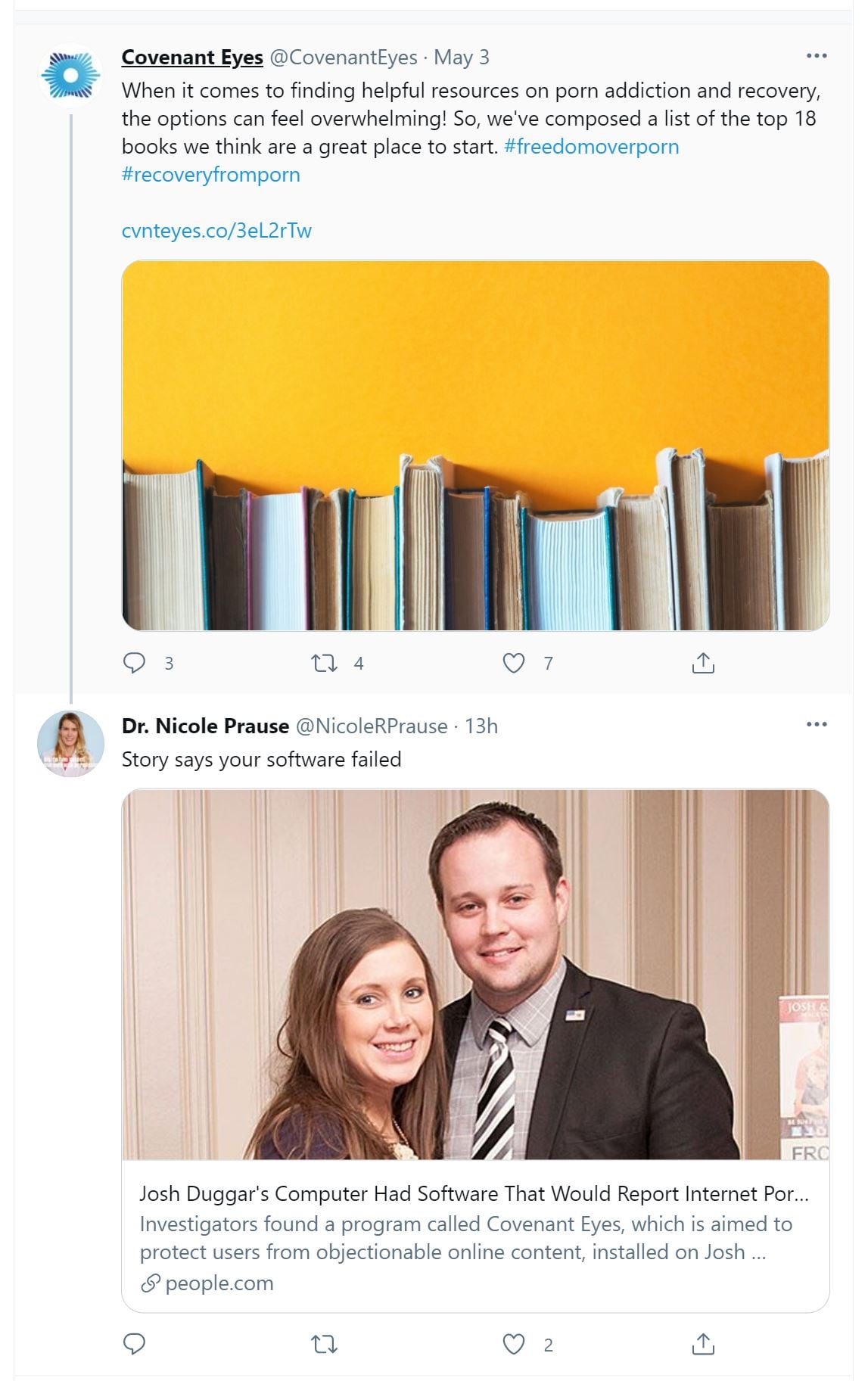Like the Covenant Eyes tweet
The height and width of the screenshot is (1381, 868).
tap(514, 664)
